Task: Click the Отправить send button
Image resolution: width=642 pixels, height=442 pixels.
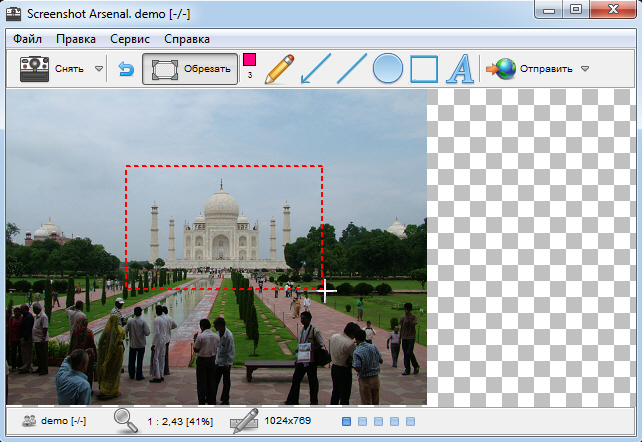Action: [530, 69]
